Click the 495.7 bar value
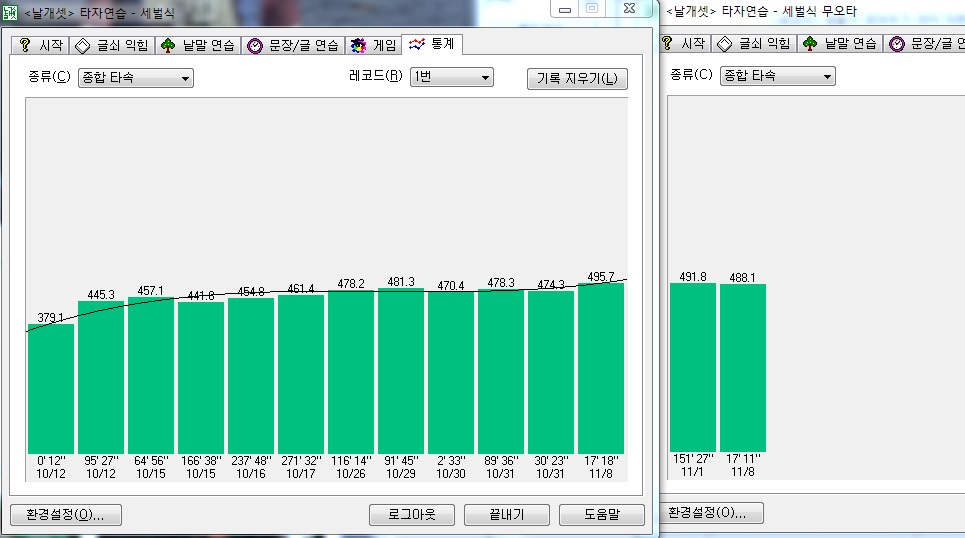Viewport: 965px width, 538px height. (x=601, y=277)
